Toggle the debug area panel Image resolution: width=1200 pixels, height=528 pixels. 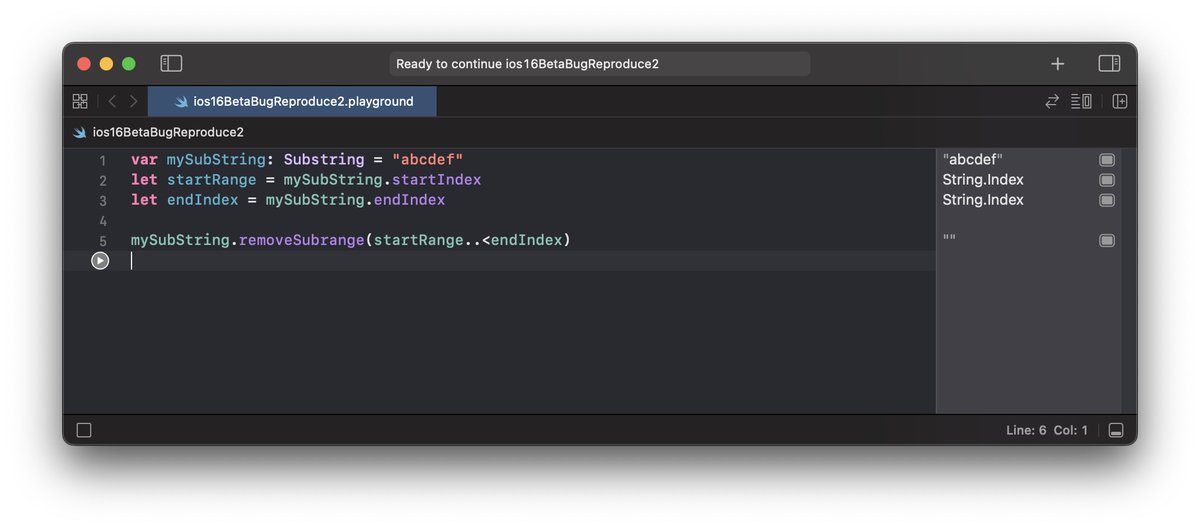1116,430
